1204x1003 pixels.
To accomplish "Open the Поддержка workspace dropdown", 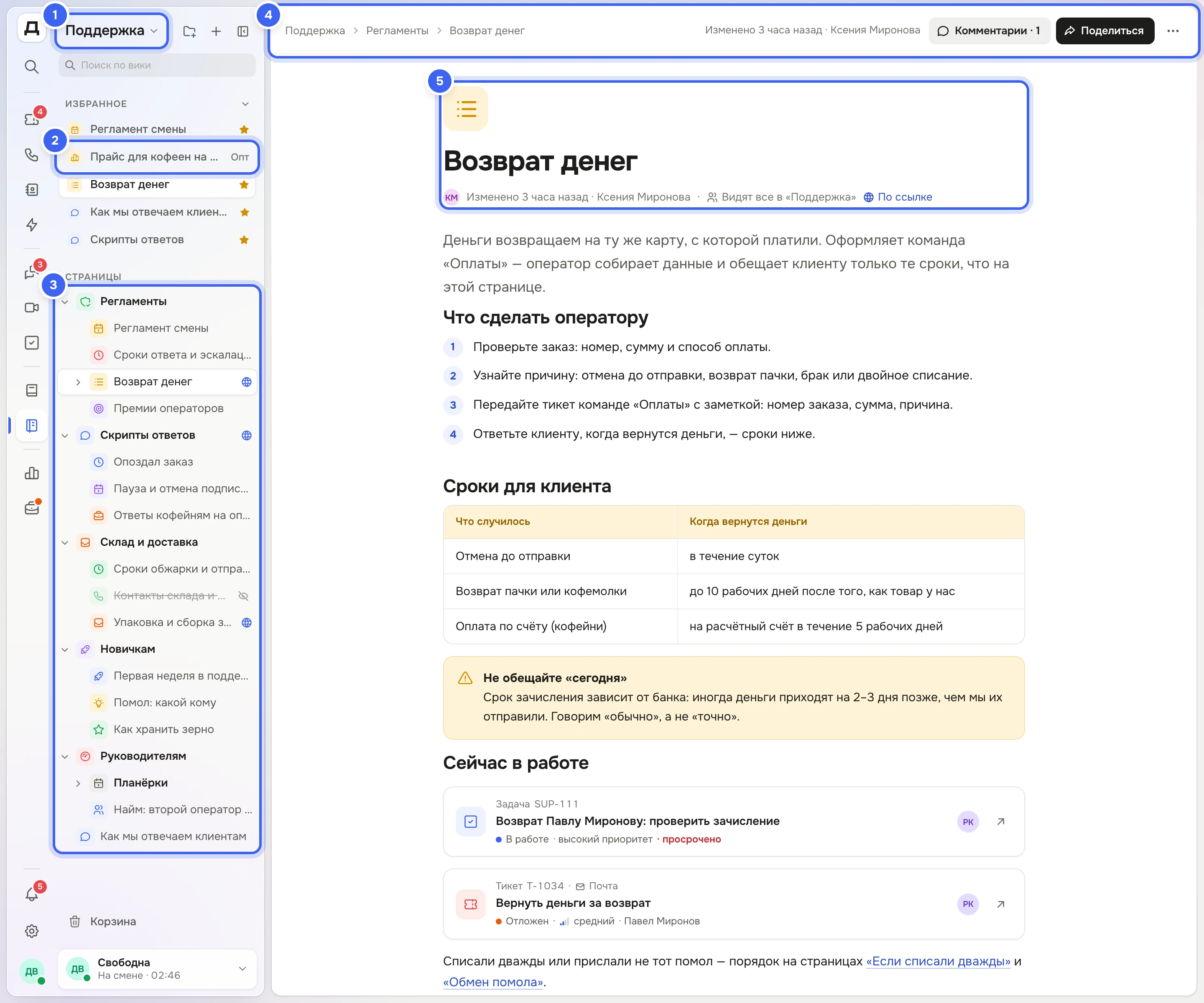I will [x=111, y=31].
